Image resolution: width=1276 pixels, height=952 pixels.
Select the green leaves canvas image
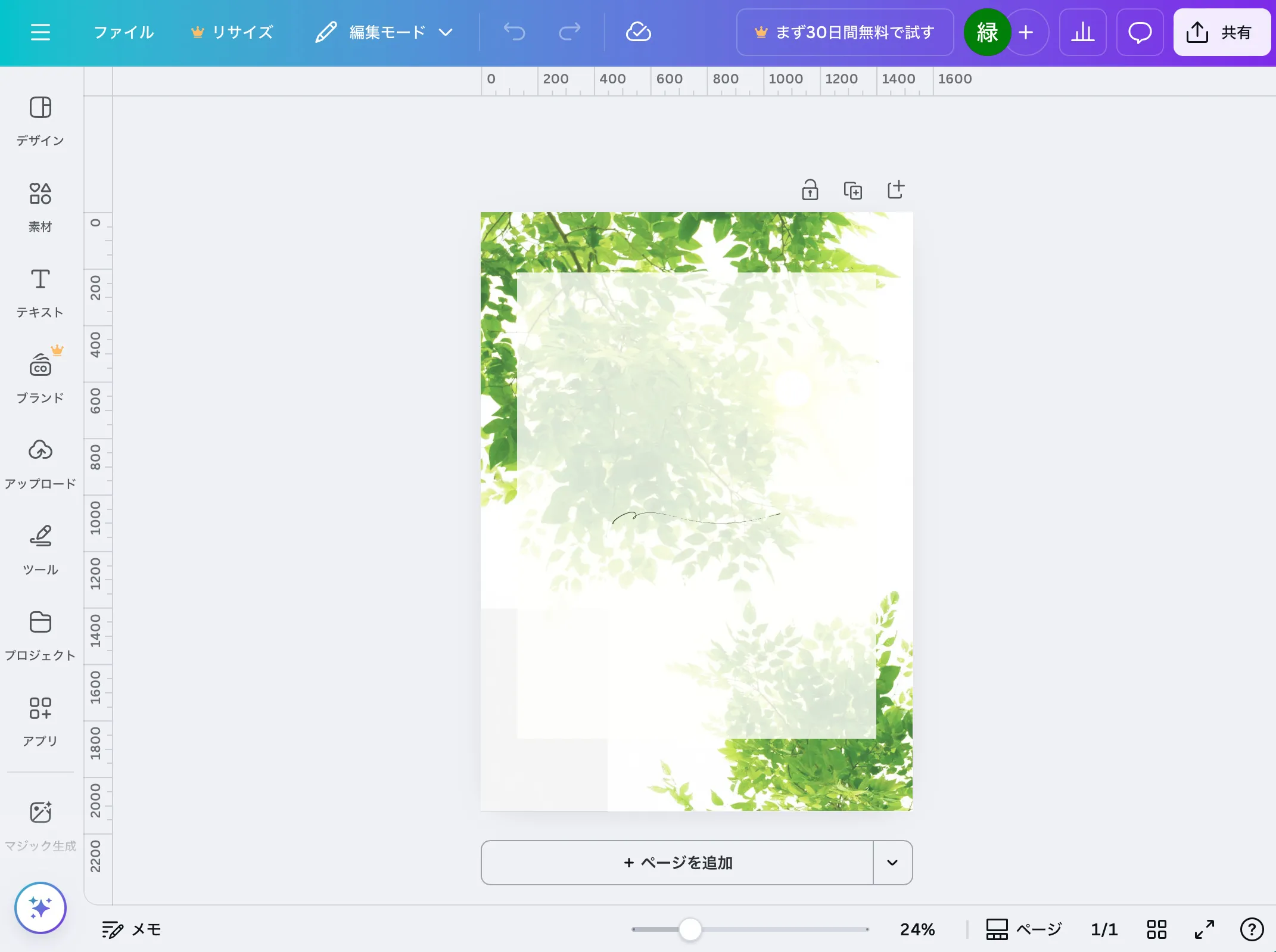[696, 511]
